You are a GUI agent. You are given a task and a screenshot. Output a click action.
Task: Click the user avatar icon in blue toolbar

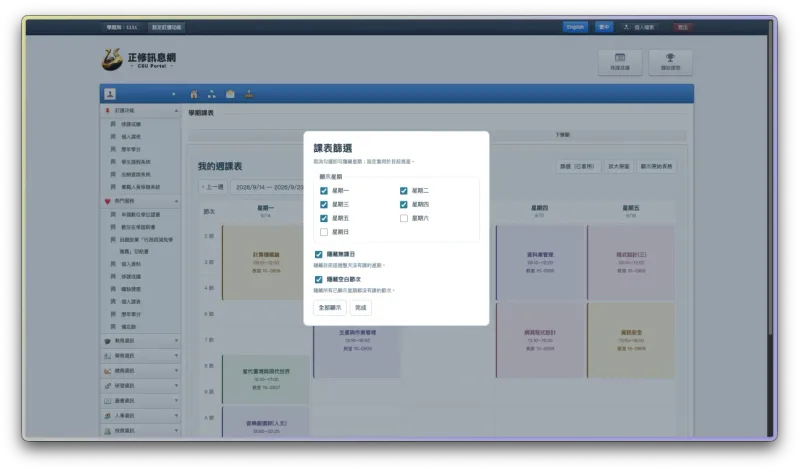pos(110,94)
